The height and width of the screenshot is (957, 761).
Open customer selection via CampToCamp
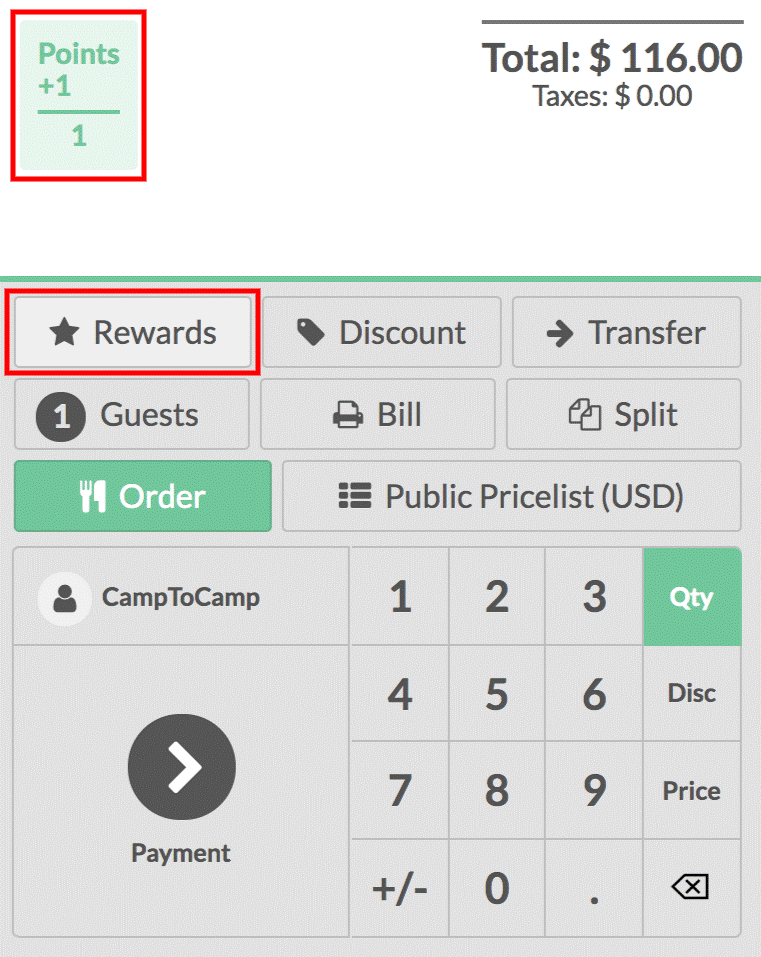pyautogui.click(x=180, y=596)
